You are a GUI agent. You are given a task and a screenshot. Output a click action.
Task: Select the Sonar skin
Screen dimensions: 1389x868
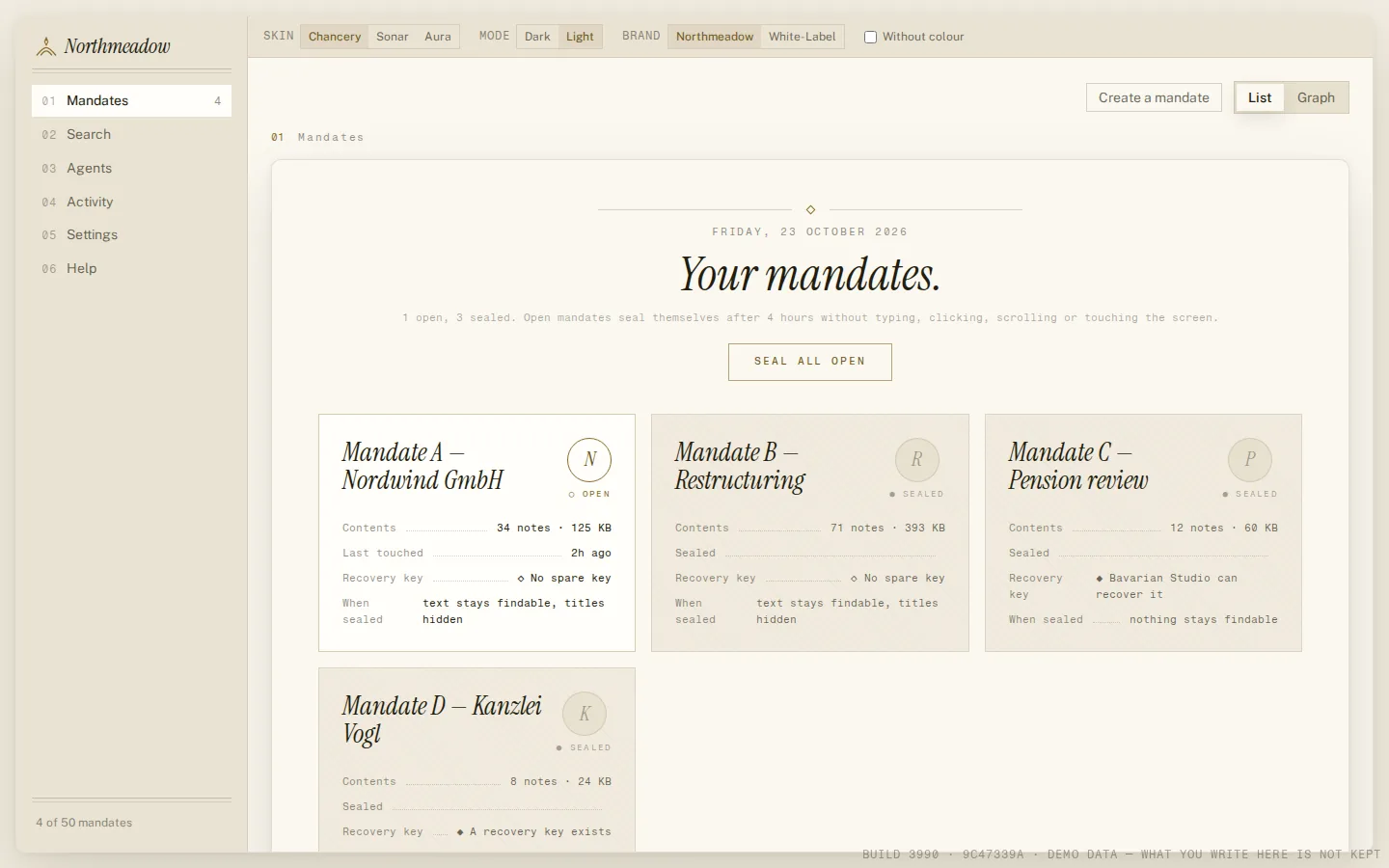pyautogui.click(x=392, y=37)
